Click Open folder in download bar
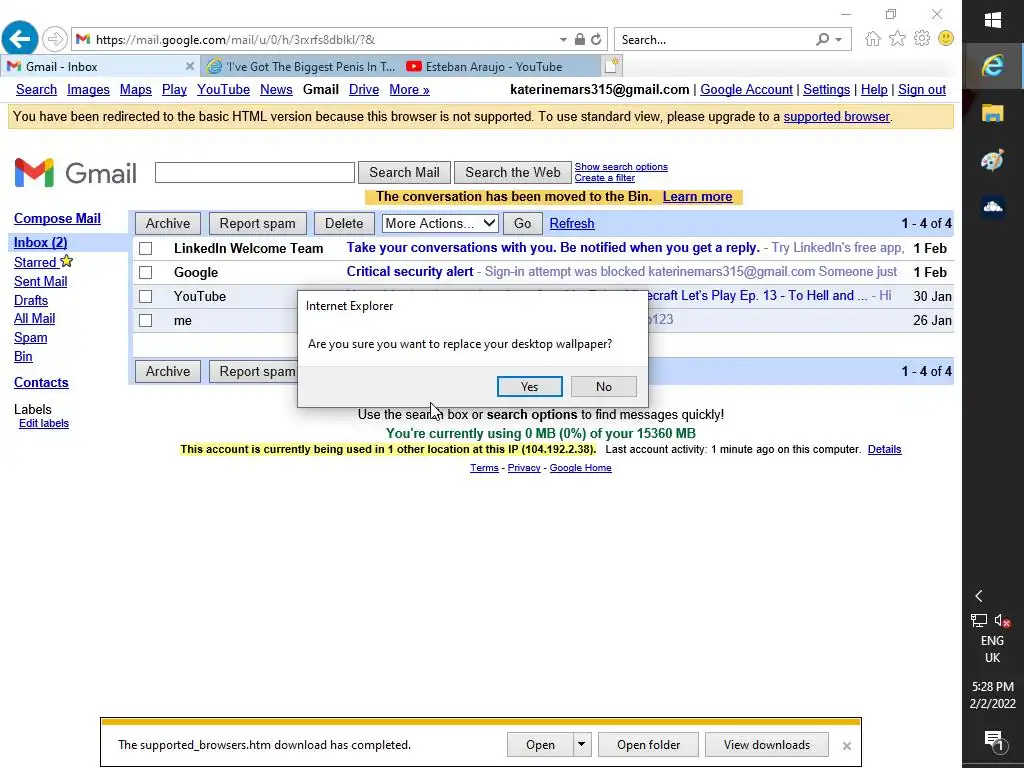 click(648, 744)
